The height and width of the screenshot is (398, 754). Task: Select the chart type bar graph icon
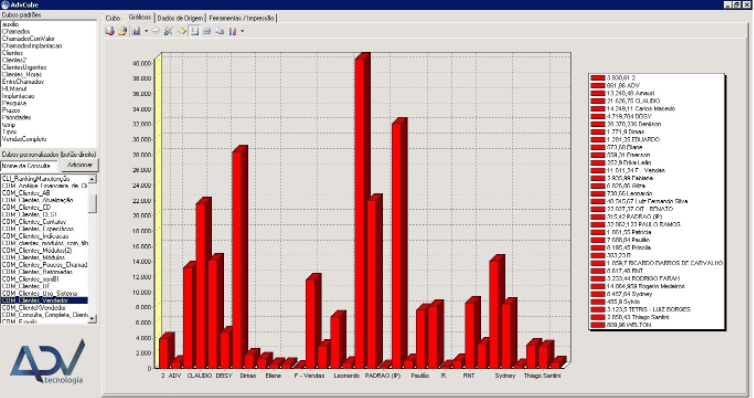pos(136,31)
